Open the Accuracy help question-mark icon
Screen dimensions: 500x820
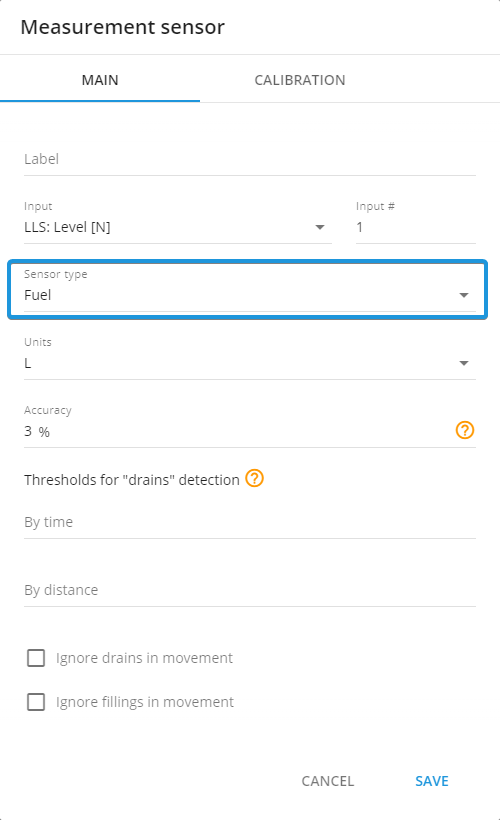pyautogui.click(x=464, y=430)
